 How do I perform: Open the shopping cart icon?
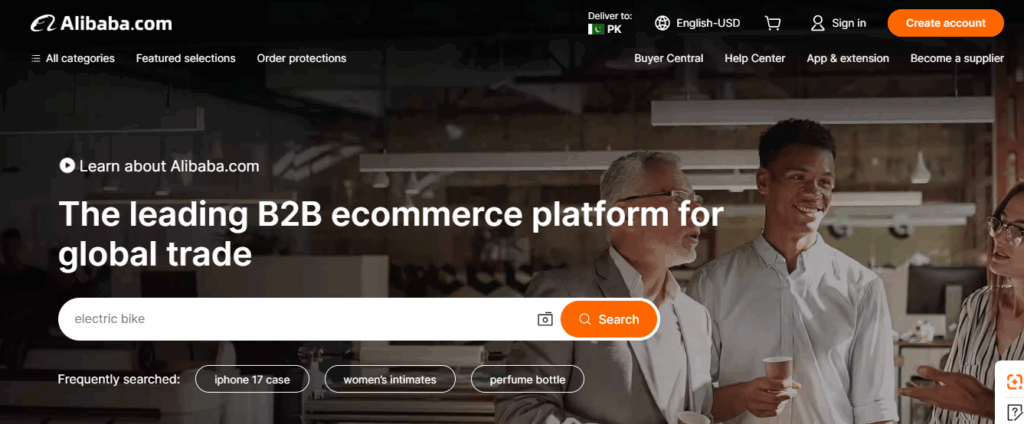click(x=773, y=23)
